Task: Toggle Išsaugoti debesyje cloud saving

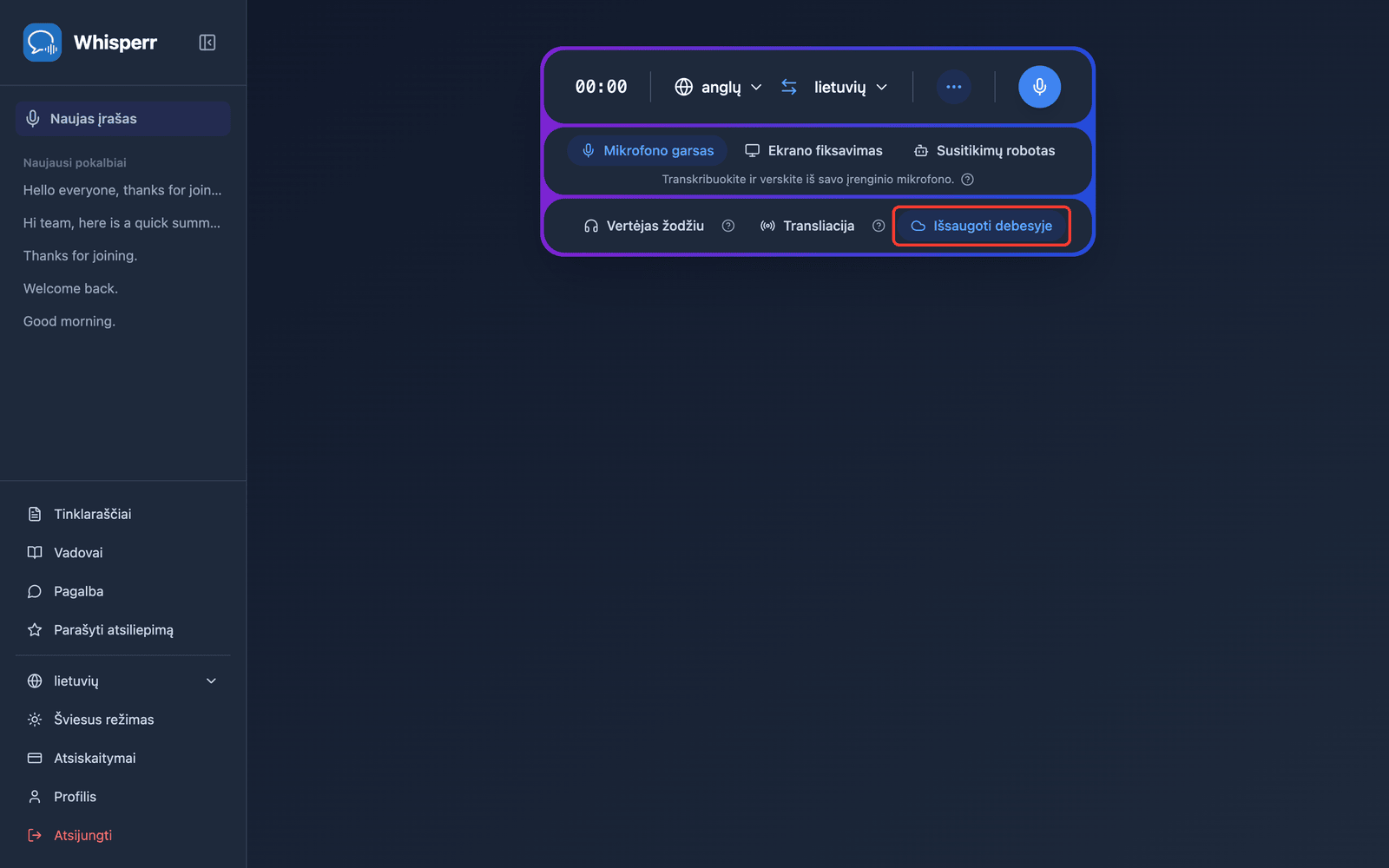Action: click(x=982, y=226)
